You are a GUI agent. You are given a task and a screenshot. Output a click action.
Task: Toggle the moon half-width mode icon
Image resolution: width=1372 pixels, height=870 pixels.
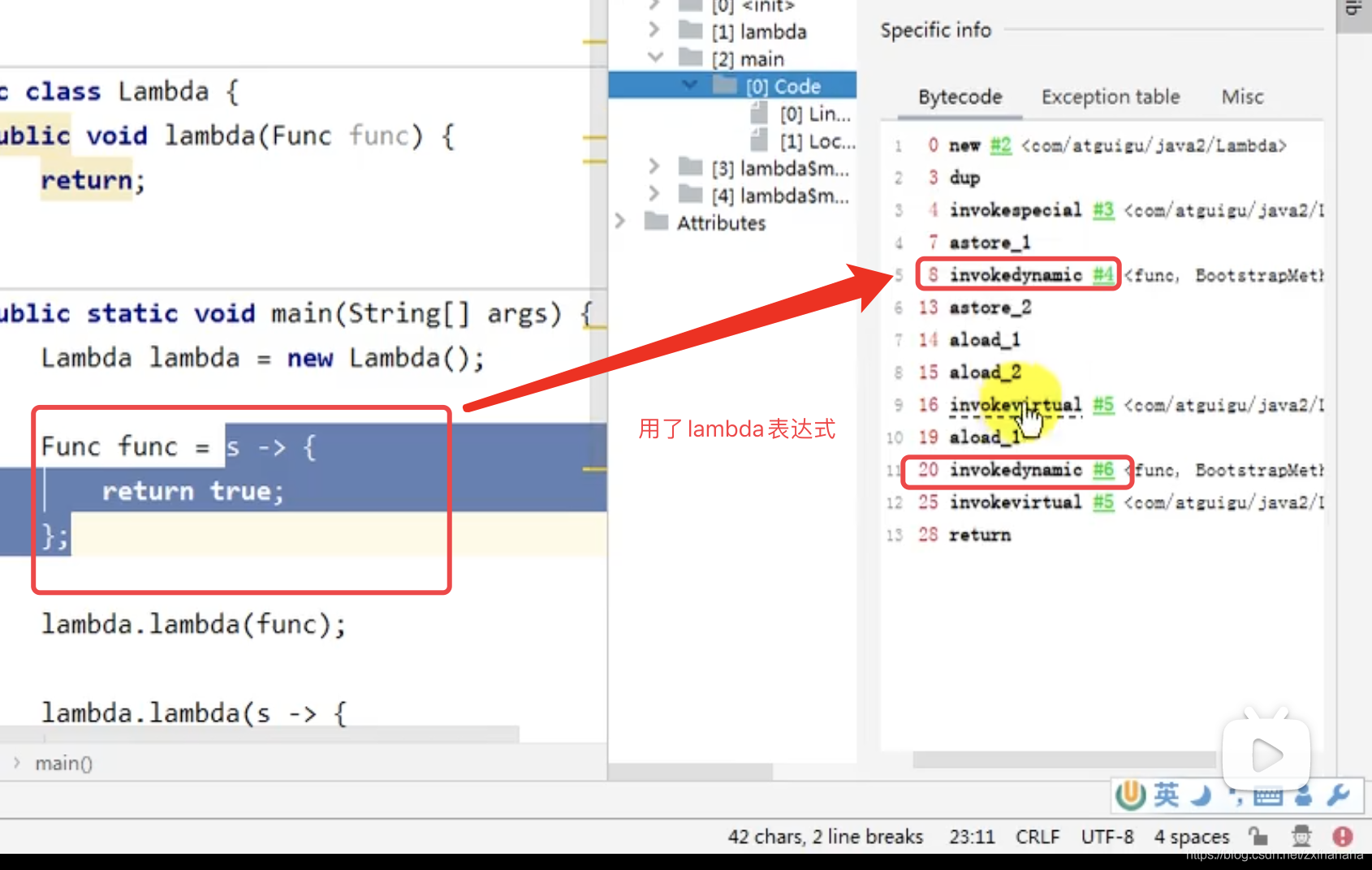point(1202,795)
